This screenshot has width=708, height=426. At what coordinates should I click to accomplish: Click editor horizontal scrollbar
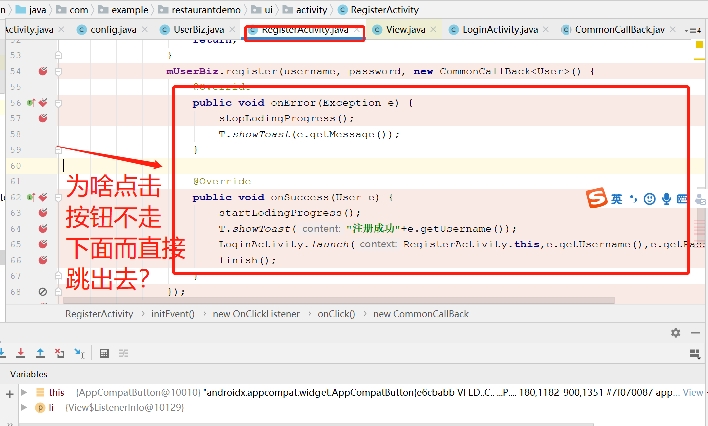(x=339, y=300)
